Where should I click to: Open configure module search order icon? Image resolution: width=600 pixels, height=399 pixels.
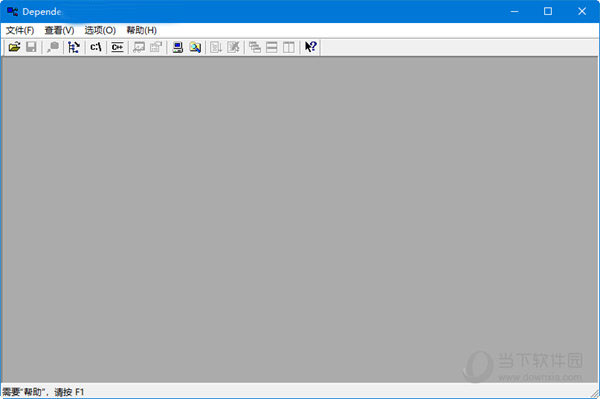(x=195, y=47)
